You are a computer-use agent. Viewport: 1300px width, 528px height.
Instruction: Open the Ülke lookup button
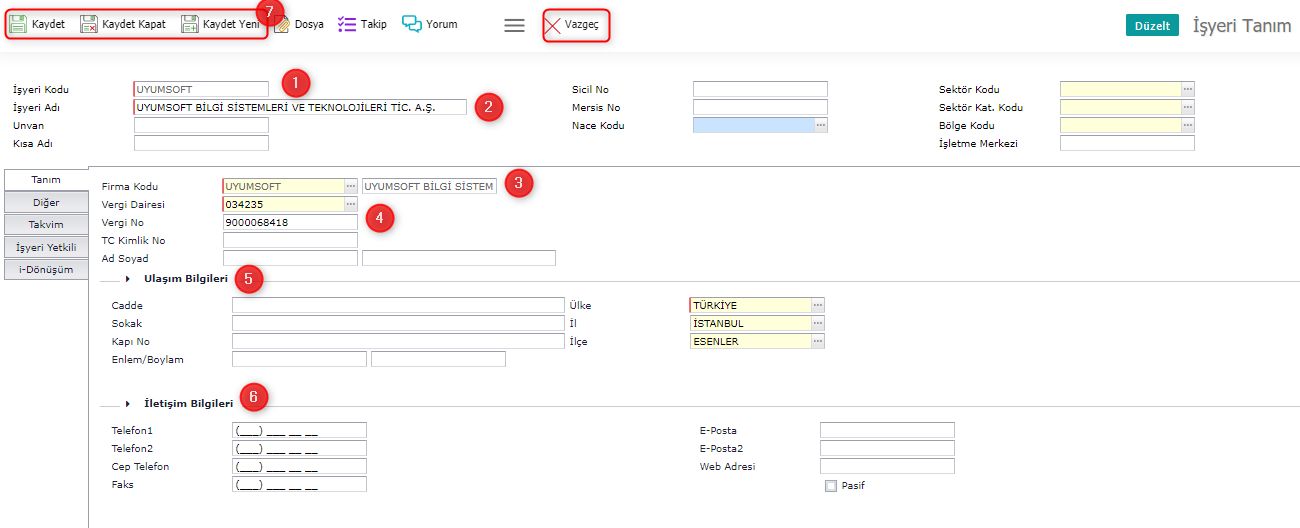click(818, 305)
